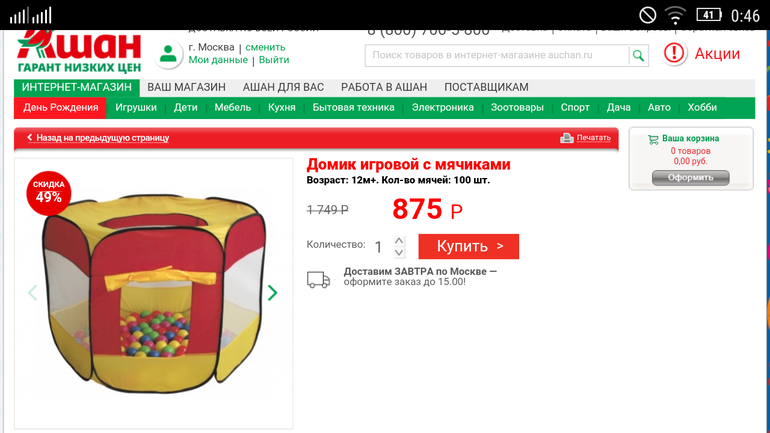Viewport: 770px width, 433px height.
Task: Open the Бытовая техника category
Action: click(354, 108)
